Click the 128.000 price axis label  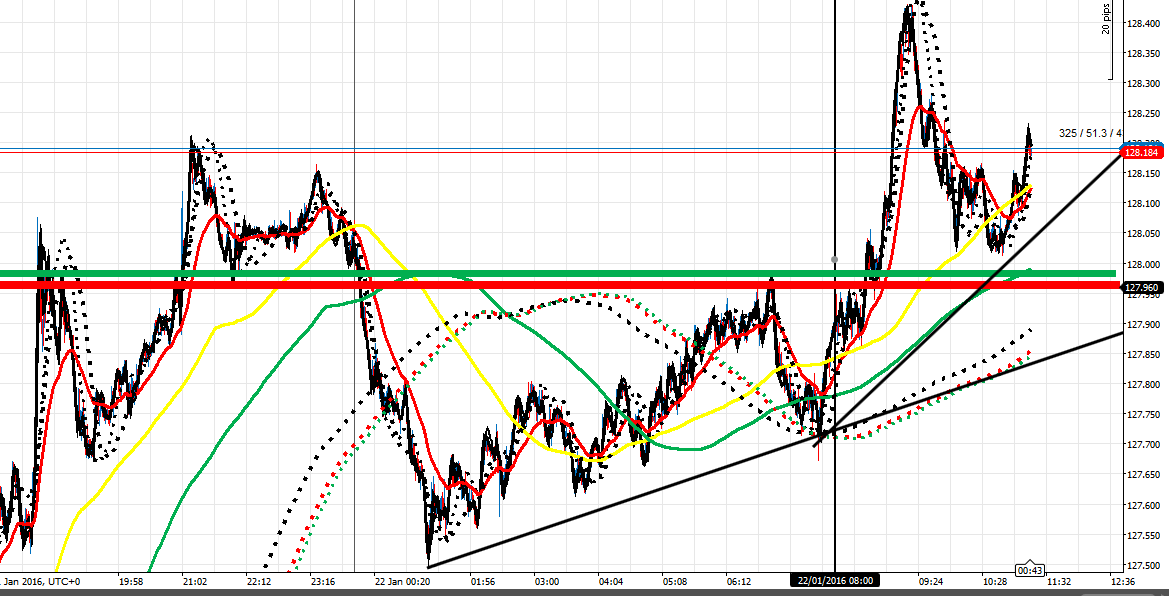pos(1144,264)
